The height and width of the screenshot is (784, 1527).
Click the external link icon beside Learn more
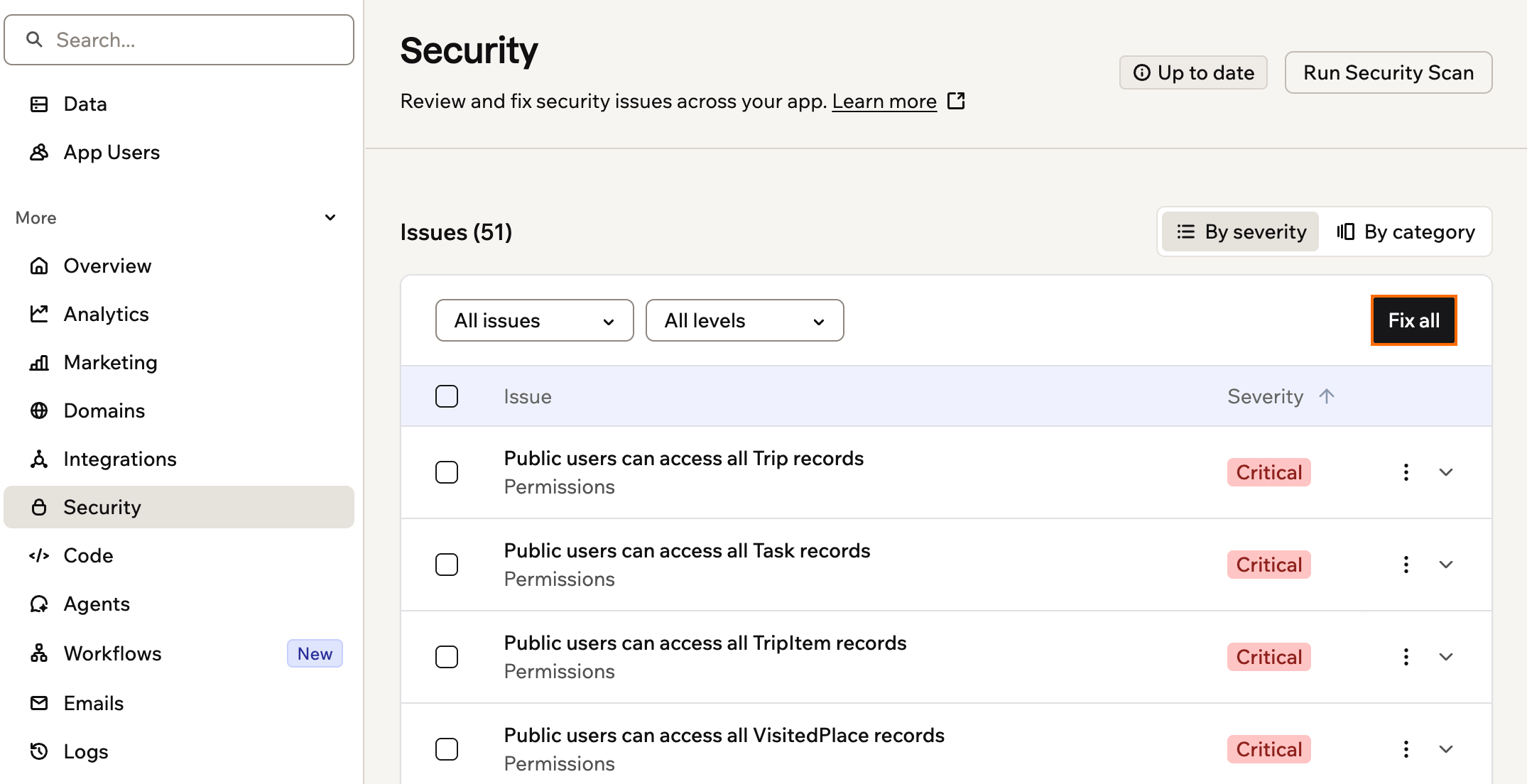click(x=956, y=101)
